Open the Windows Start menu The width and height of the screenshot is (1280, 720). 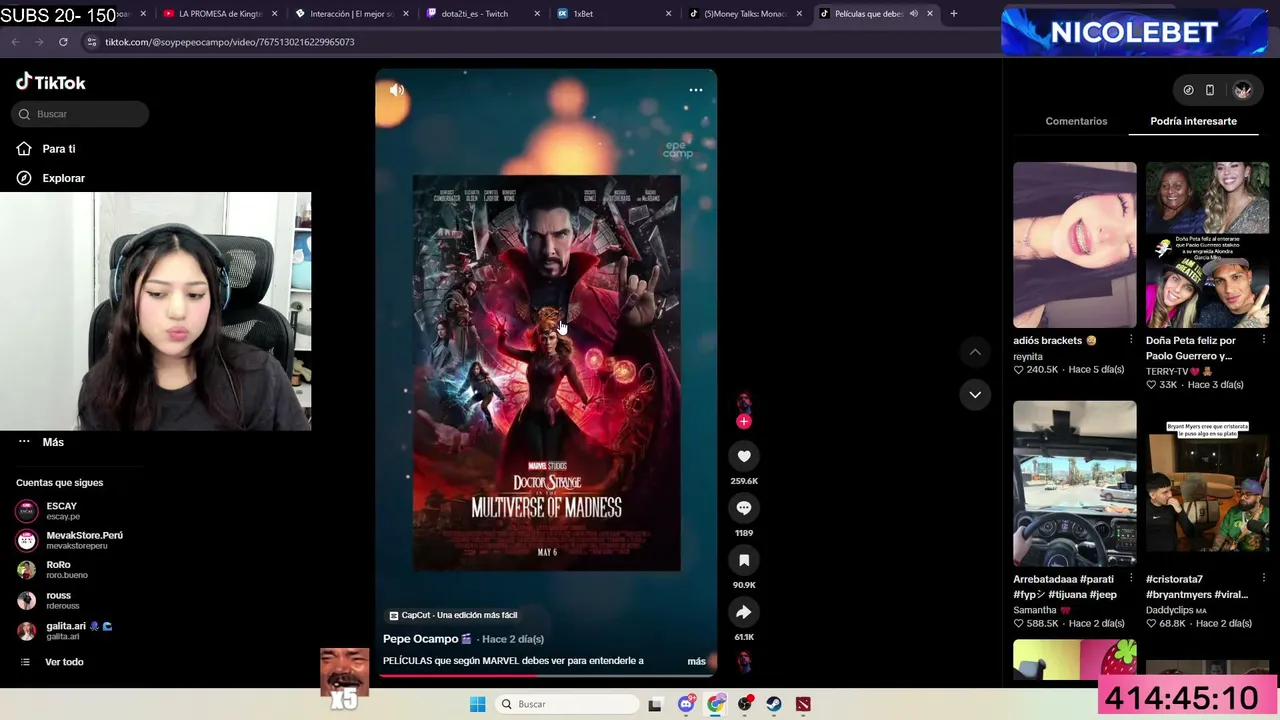(478, 704)
